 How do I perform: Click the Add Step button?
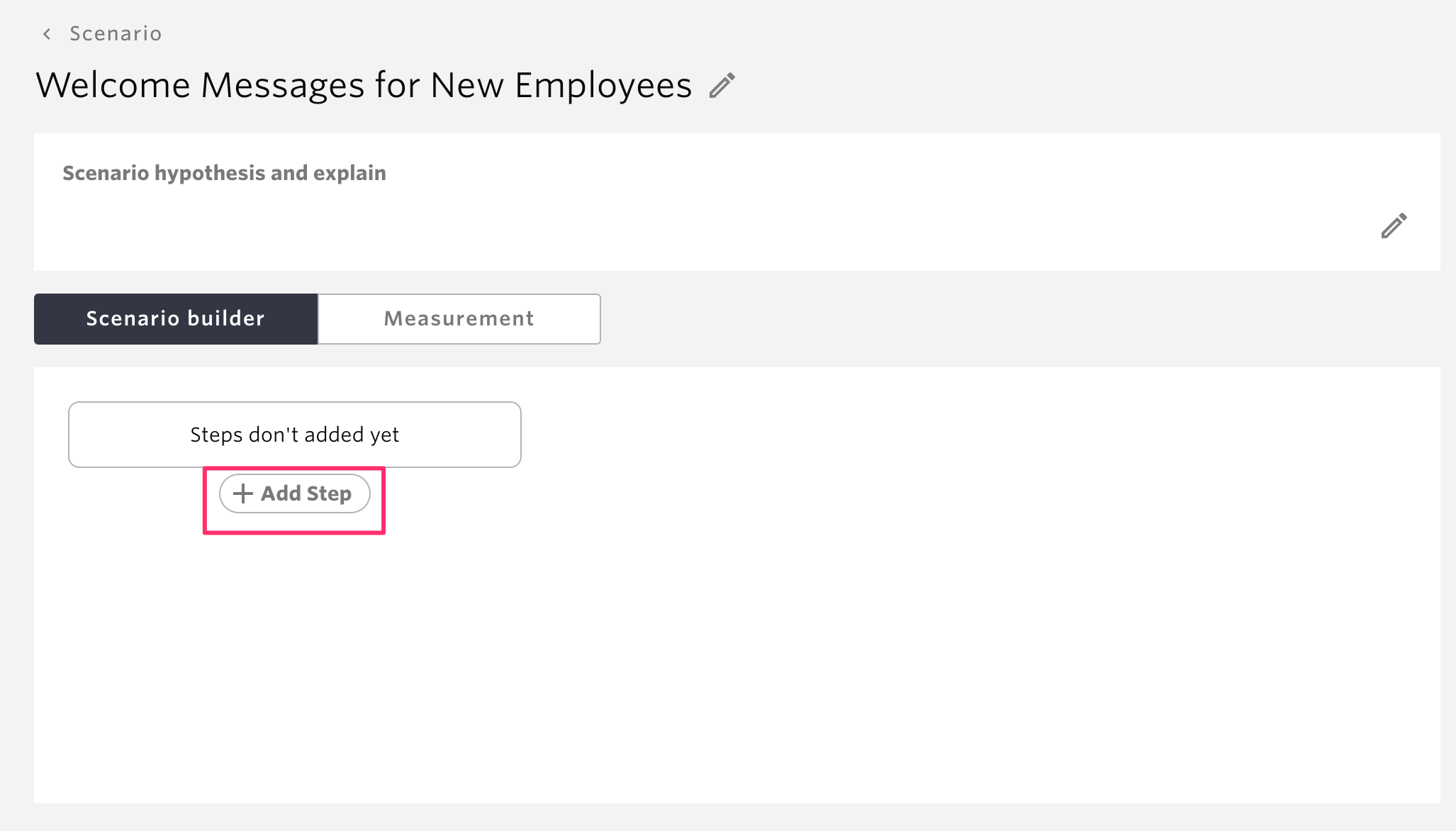coord(295,493)
